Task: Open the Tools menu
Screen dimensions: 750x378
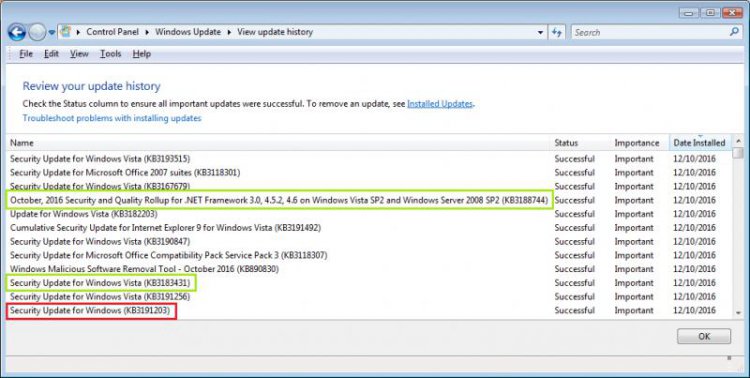Action: (110, 54)
